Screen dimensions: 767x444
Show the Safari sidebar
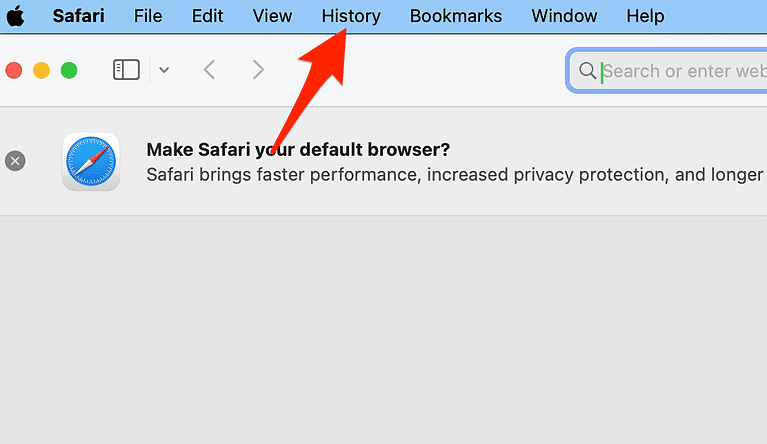click(126, 70)
